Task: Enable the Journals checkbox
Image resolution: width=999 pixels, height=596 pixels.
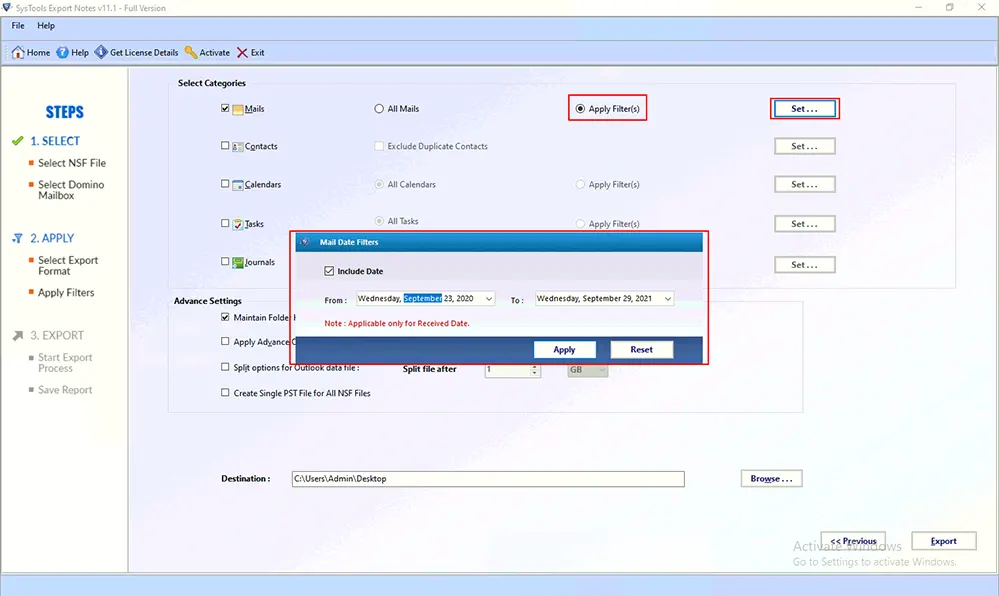Action: coord(225,261)
